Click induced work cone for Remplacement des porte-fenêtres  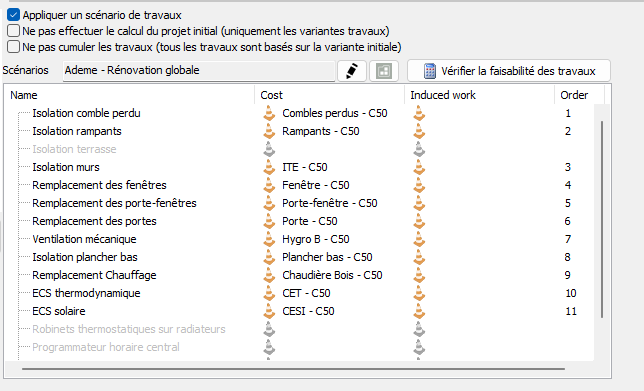(419, 203)
